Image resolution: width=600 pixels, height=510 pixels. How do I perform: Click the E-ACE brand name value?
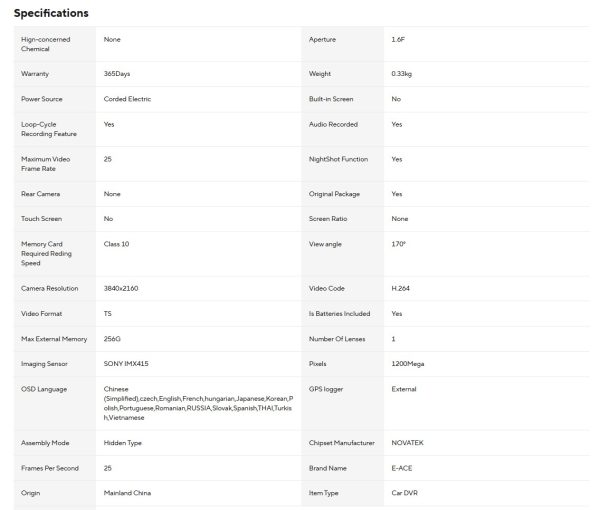coord(402,467)
